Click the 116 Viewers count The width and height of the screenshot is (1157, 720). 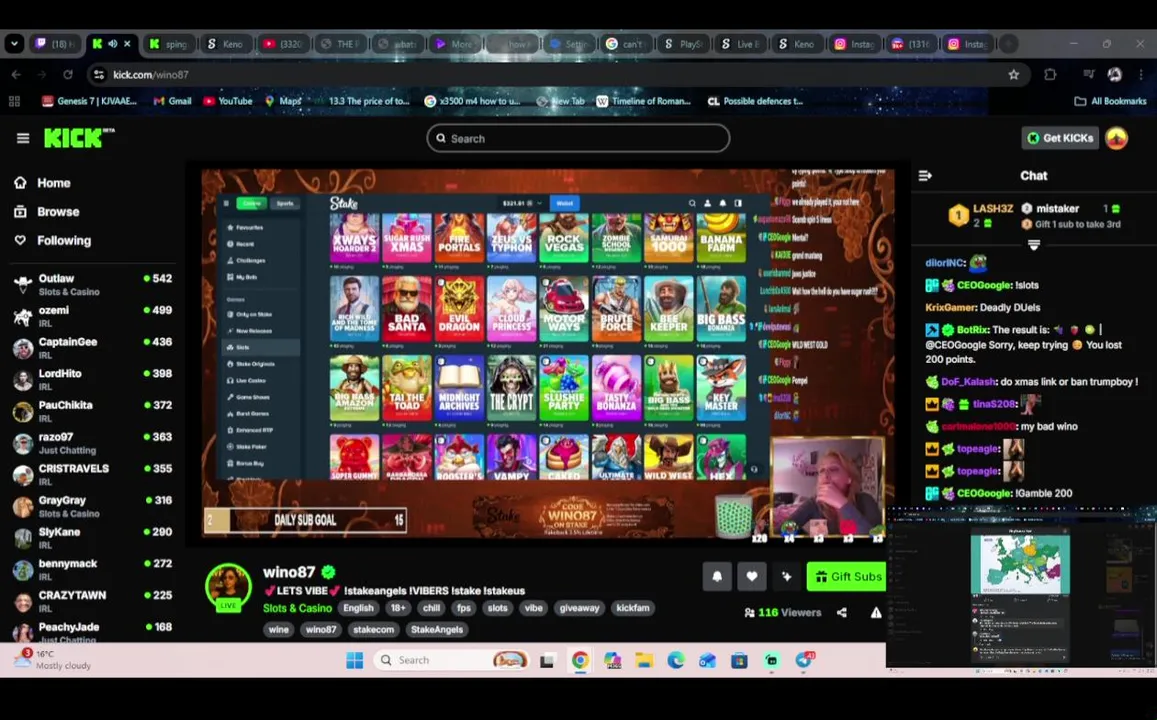[784, 612]
